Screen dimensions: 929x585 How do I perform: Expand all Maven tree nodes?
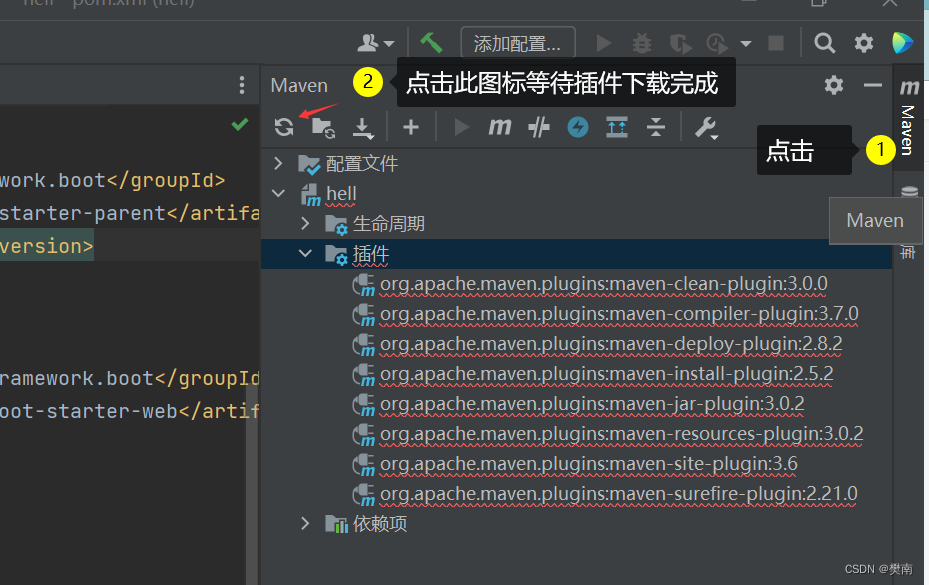point(617,127)
